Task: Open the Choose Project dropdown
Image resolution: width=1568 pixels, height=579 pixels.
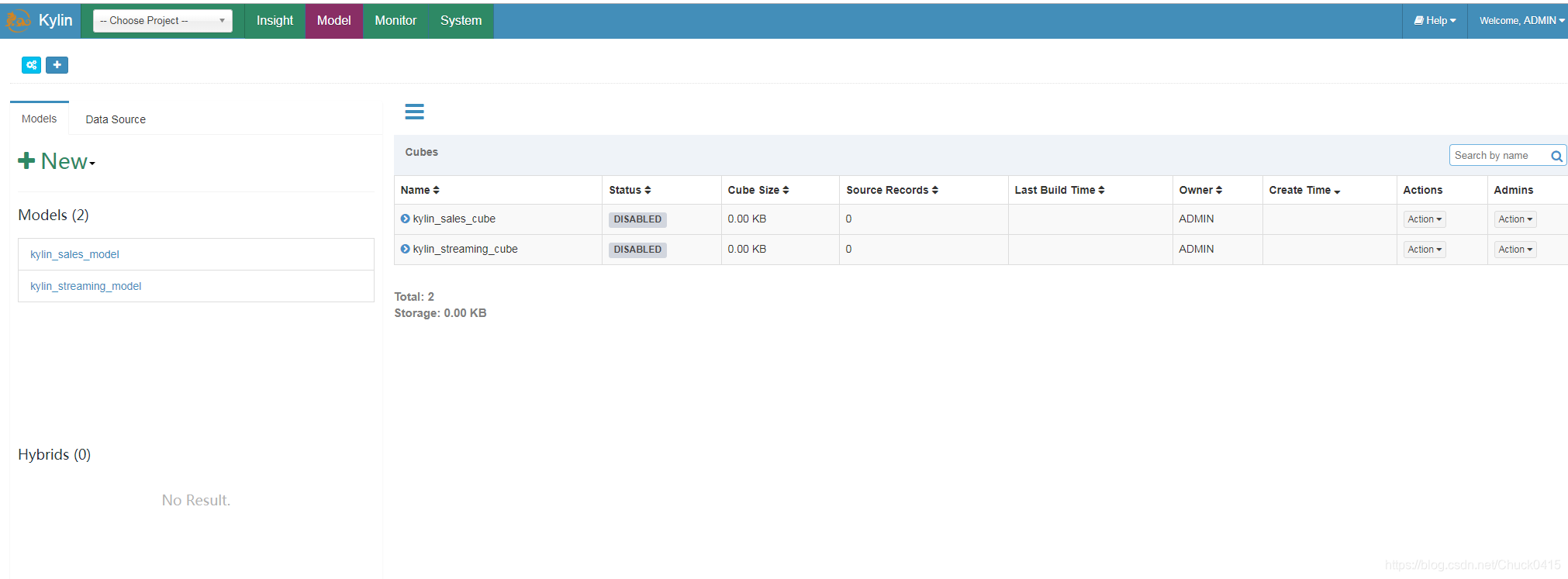Action: [163, 20]
